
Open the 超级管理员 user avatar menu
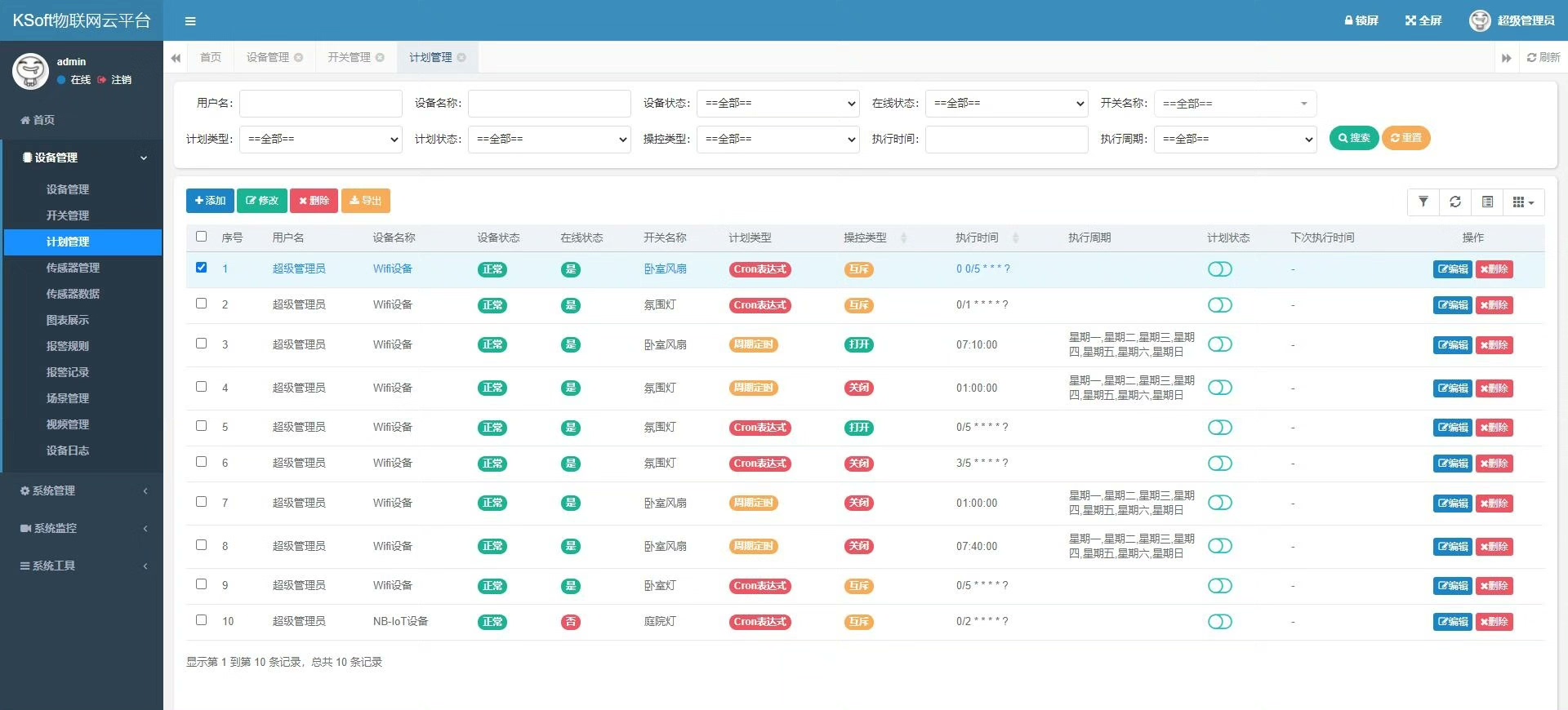(x=1512, y=20)
